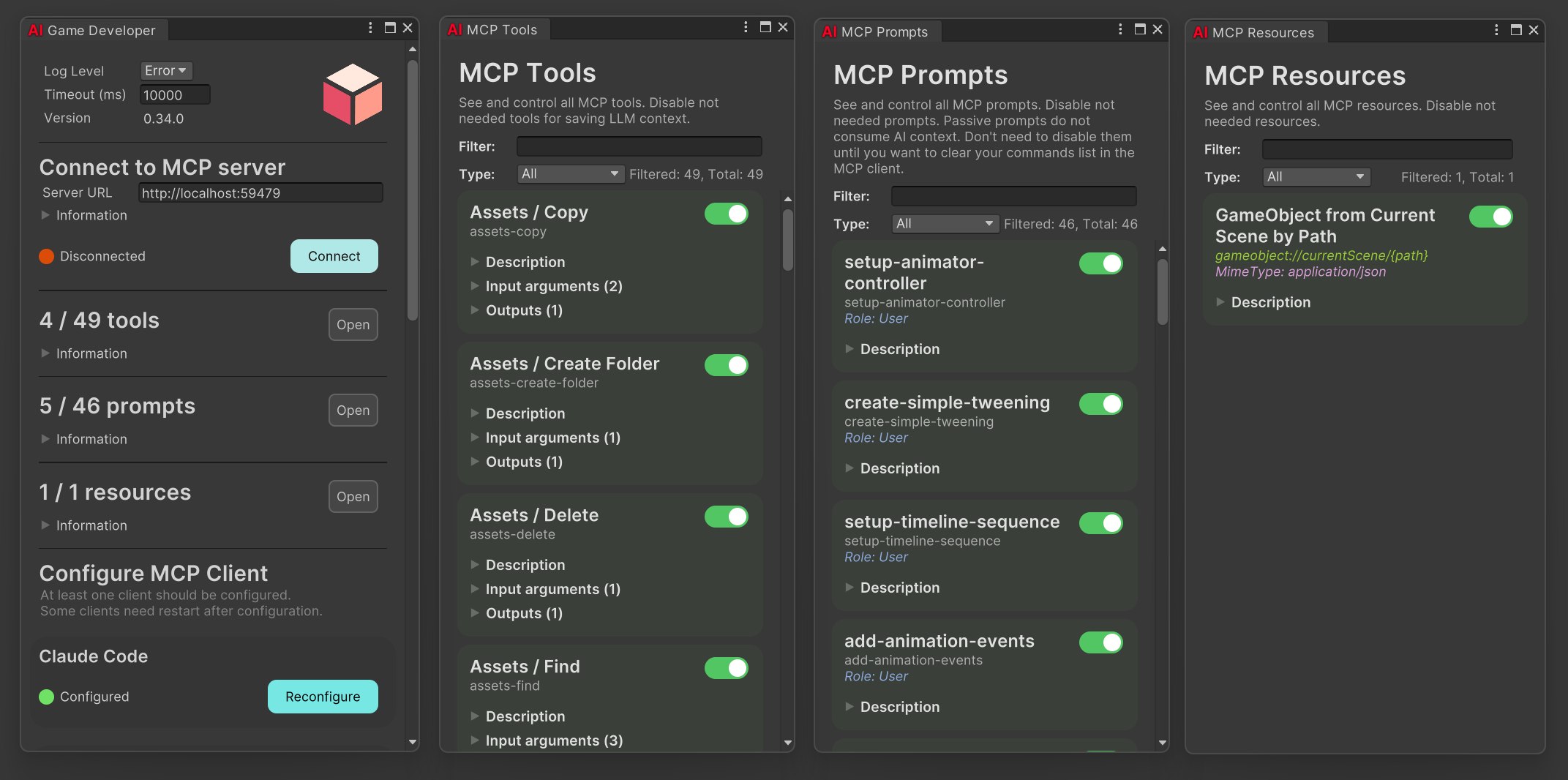Open the MCP Prompts panel options menu
The width and height of the screenshot is (1568, 780).
(x=1120, y=29)
